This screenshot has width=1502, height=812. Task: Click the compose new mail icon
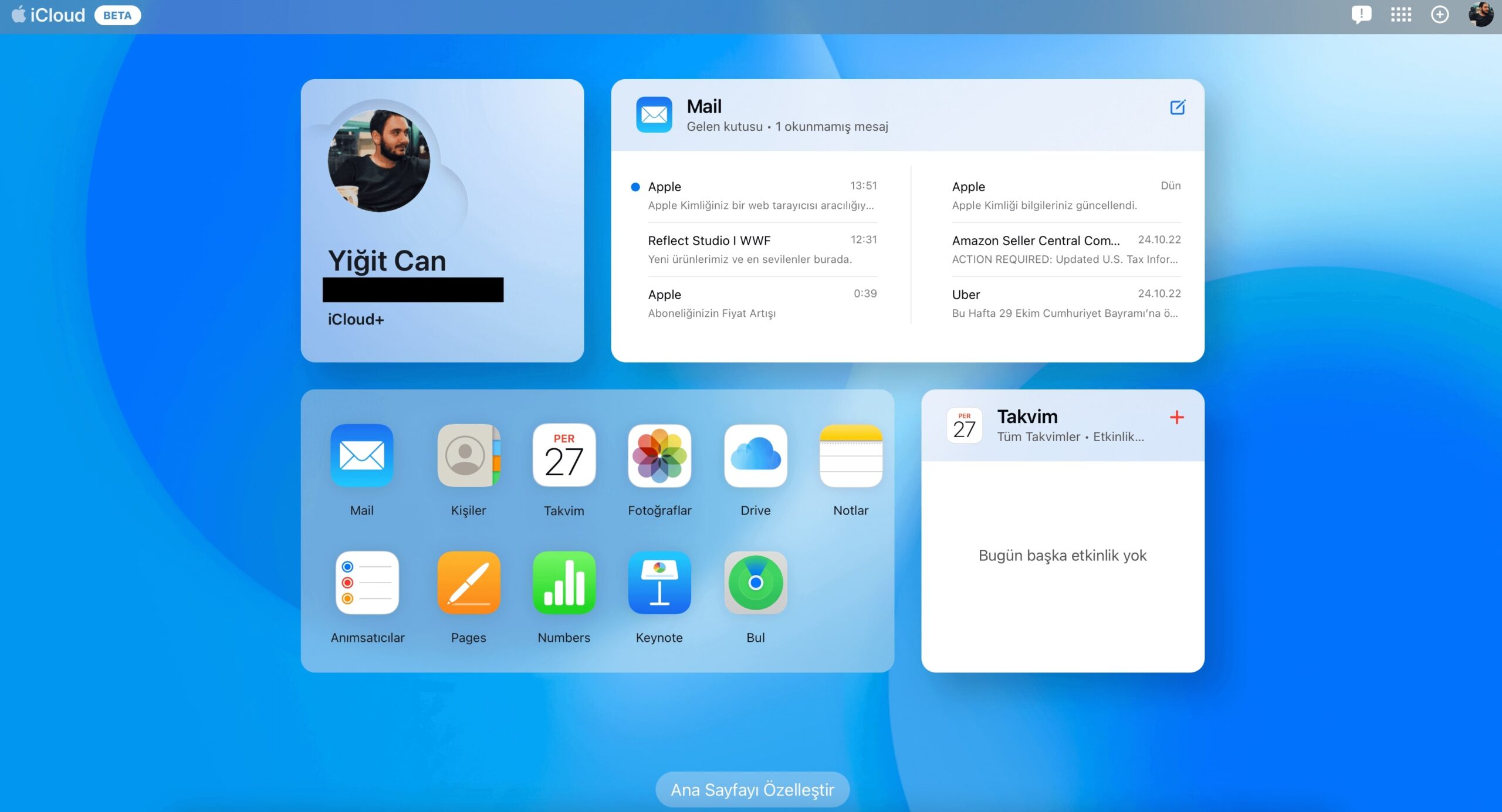[x=1177, y=107]
